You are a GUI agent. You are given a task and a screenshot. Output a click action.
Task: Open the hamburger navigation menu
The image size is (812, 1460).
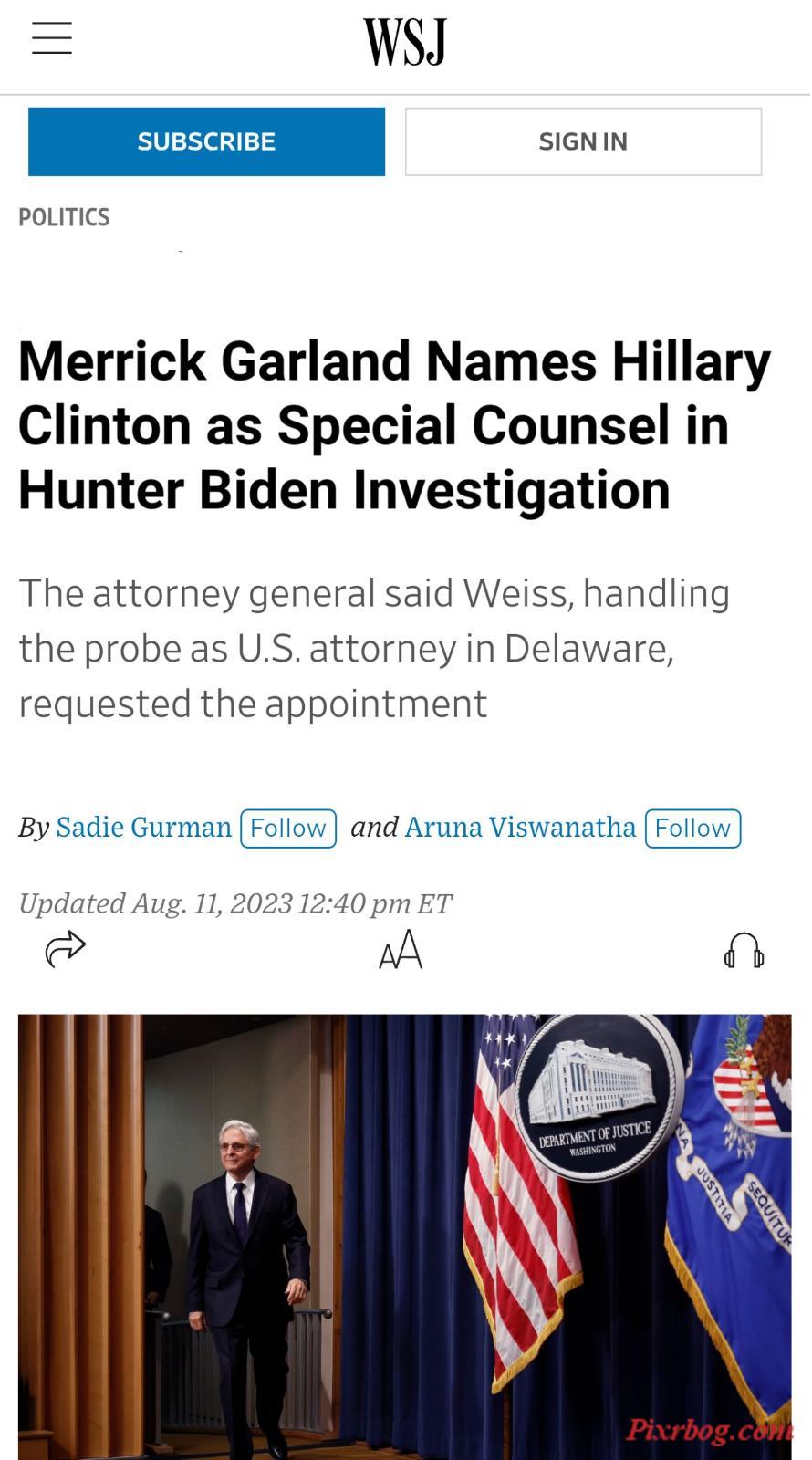point(52,38)
